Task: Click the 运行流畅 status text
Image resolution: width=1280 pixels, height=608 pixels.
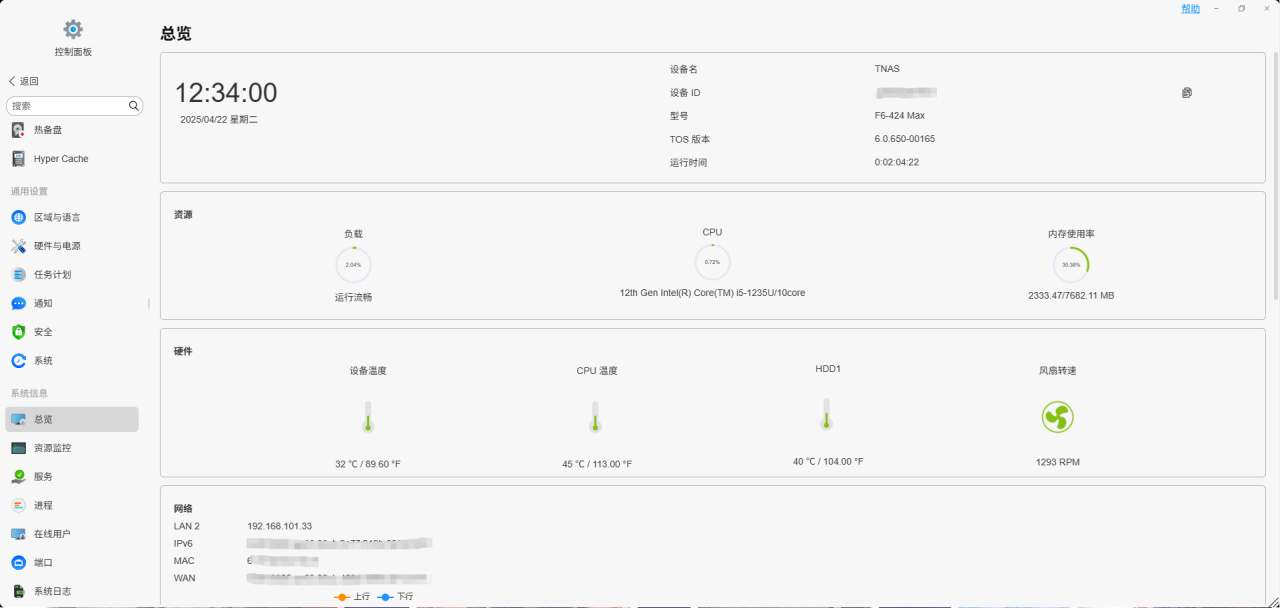Action: point(353,298)
